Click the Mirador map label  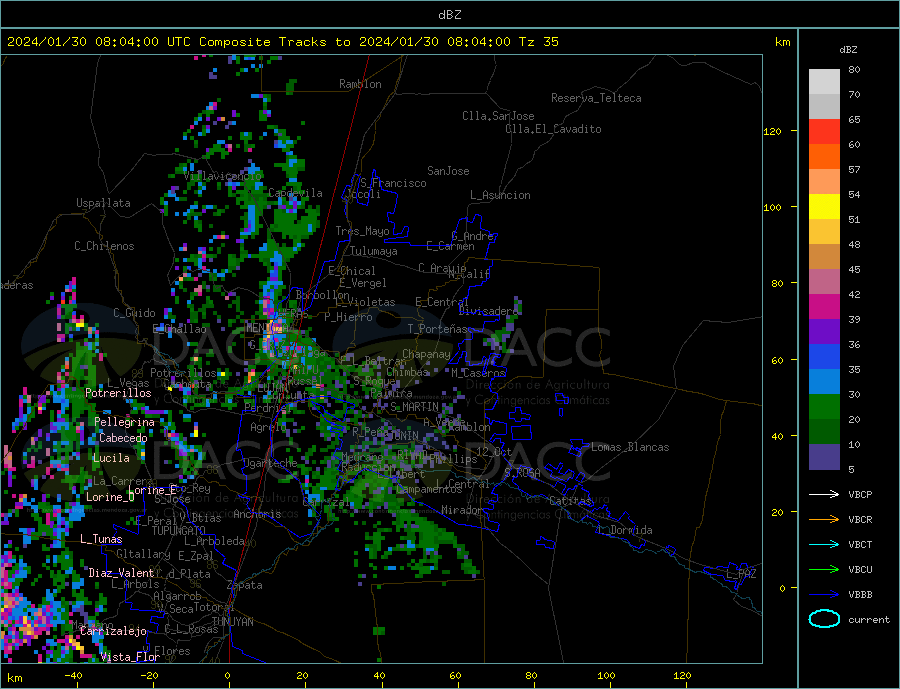point(461,510)
